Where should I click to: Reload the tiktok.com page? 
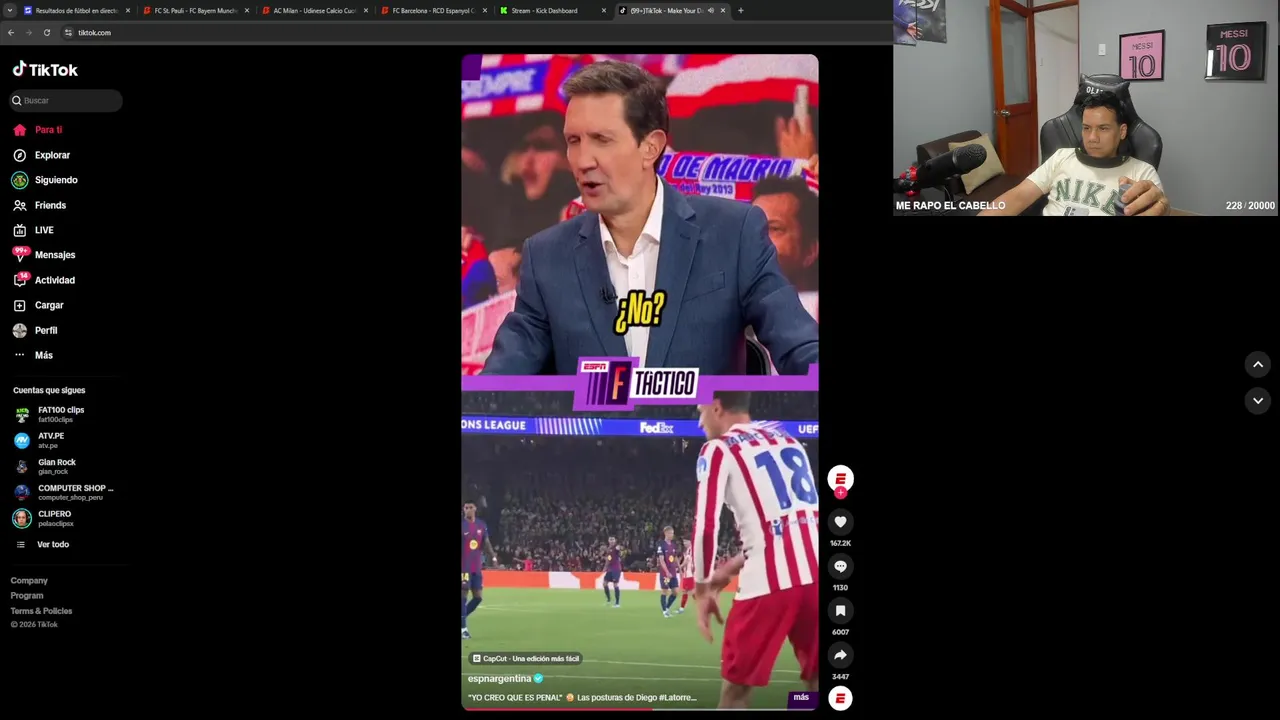tap(47, 33)
